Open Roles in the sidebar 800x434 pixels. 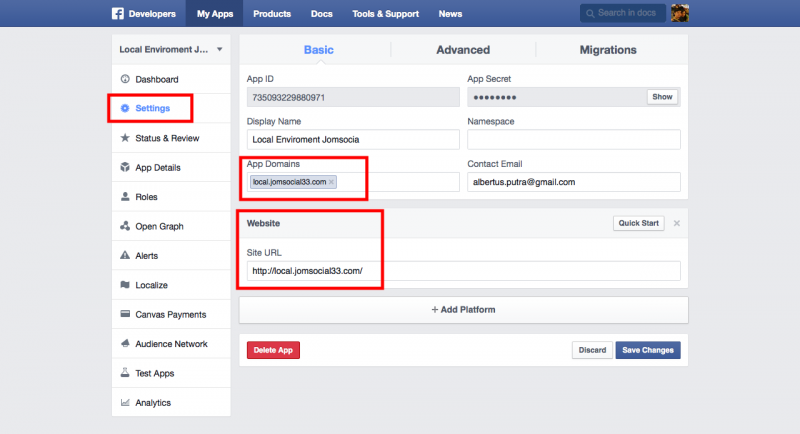tap(171, 196)
